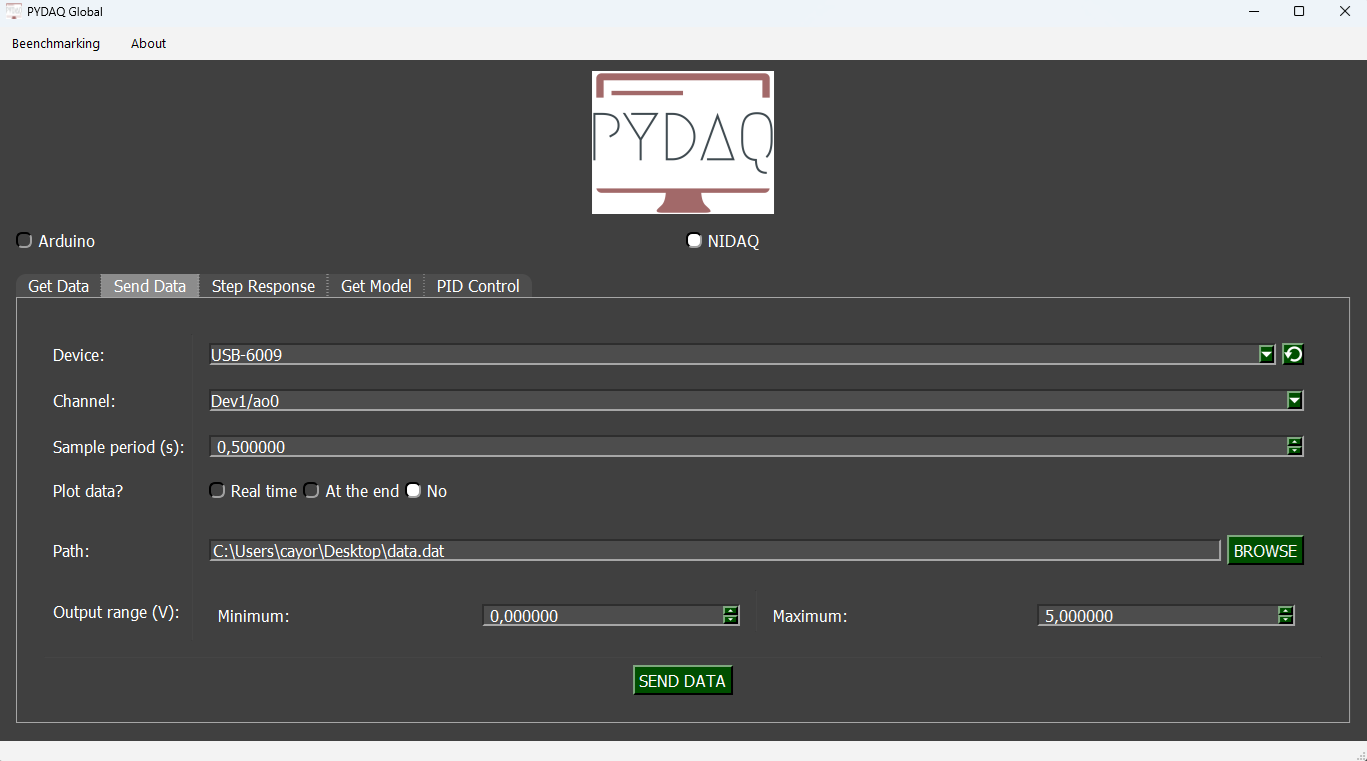Click the BROWSE button
The height and width of the screenshot is (761, 1367).
(x=1265, y=551)
